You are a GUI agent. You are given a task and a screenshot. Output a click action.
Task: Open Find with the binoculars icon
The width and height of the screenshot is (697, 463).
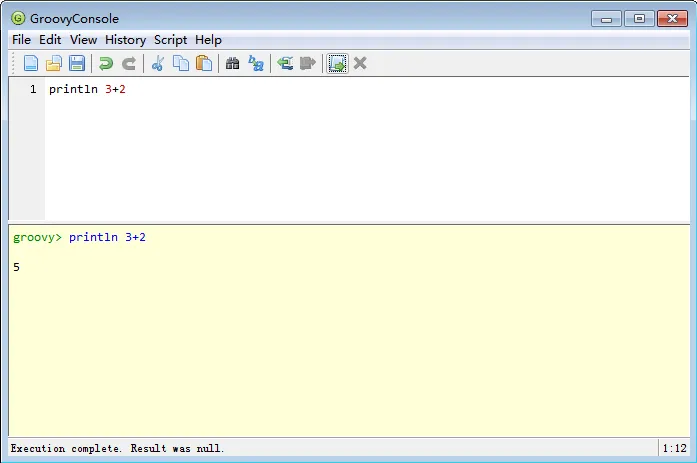click(232, 64)
